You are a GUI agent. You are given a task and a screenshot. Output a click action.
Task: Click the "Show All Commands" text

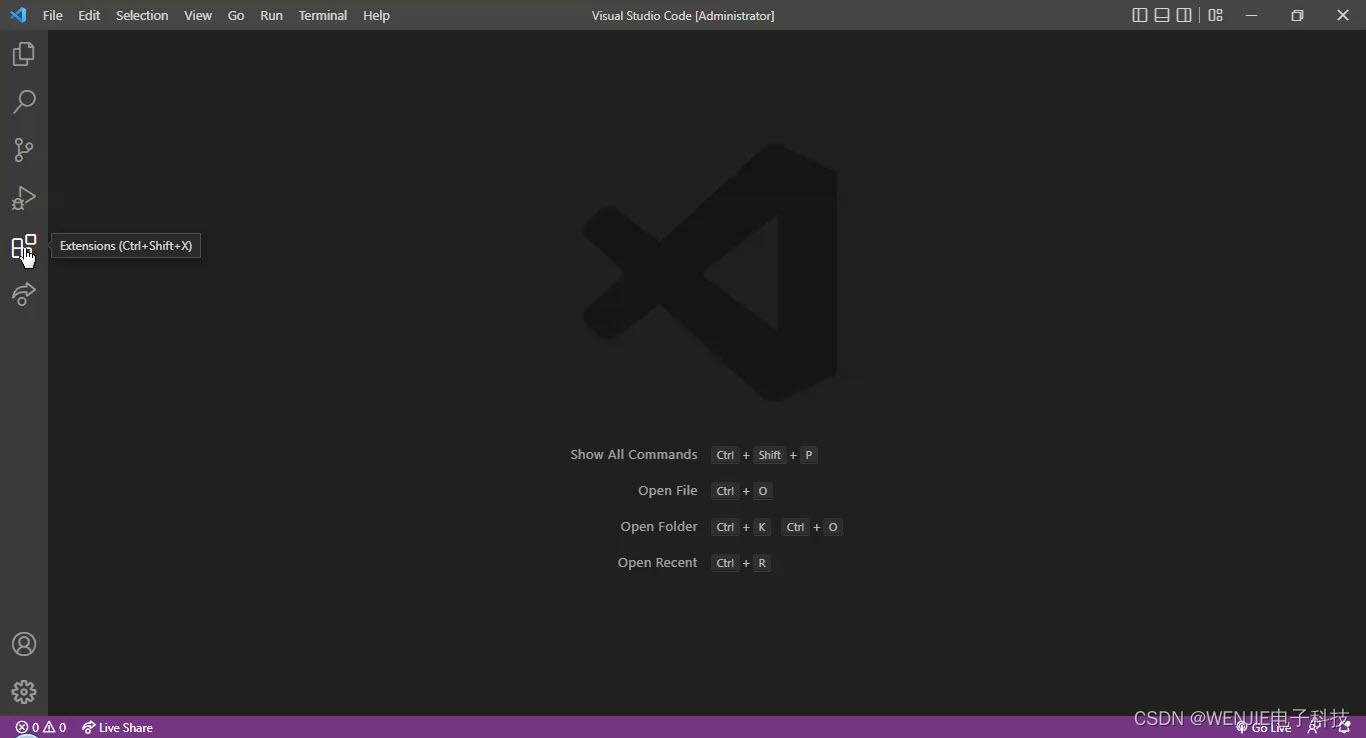pyautogui.click(x=634, y=455)
